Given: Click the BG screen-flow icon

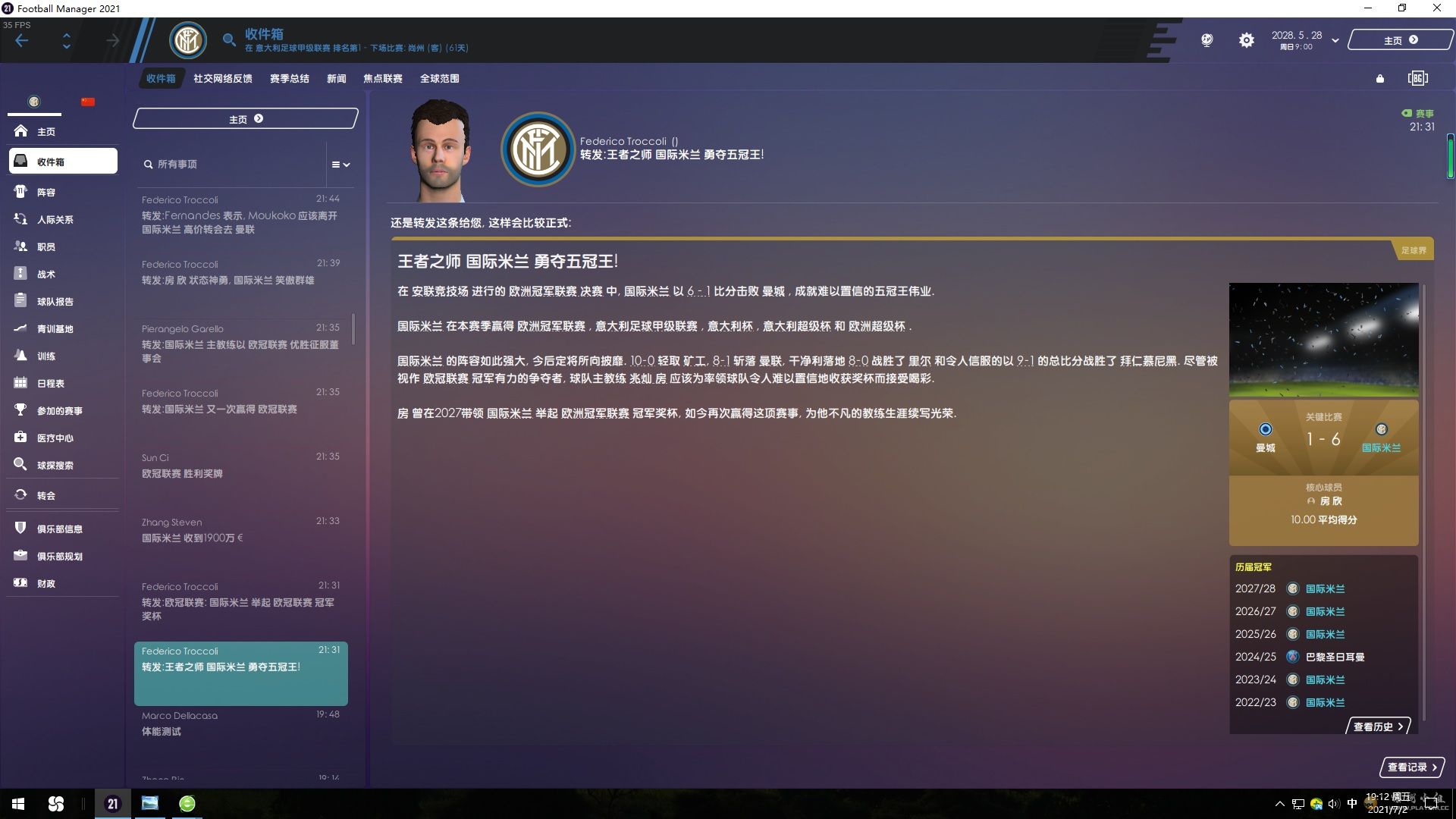Looking at the screenshot, I should [x=1417, y=78].
